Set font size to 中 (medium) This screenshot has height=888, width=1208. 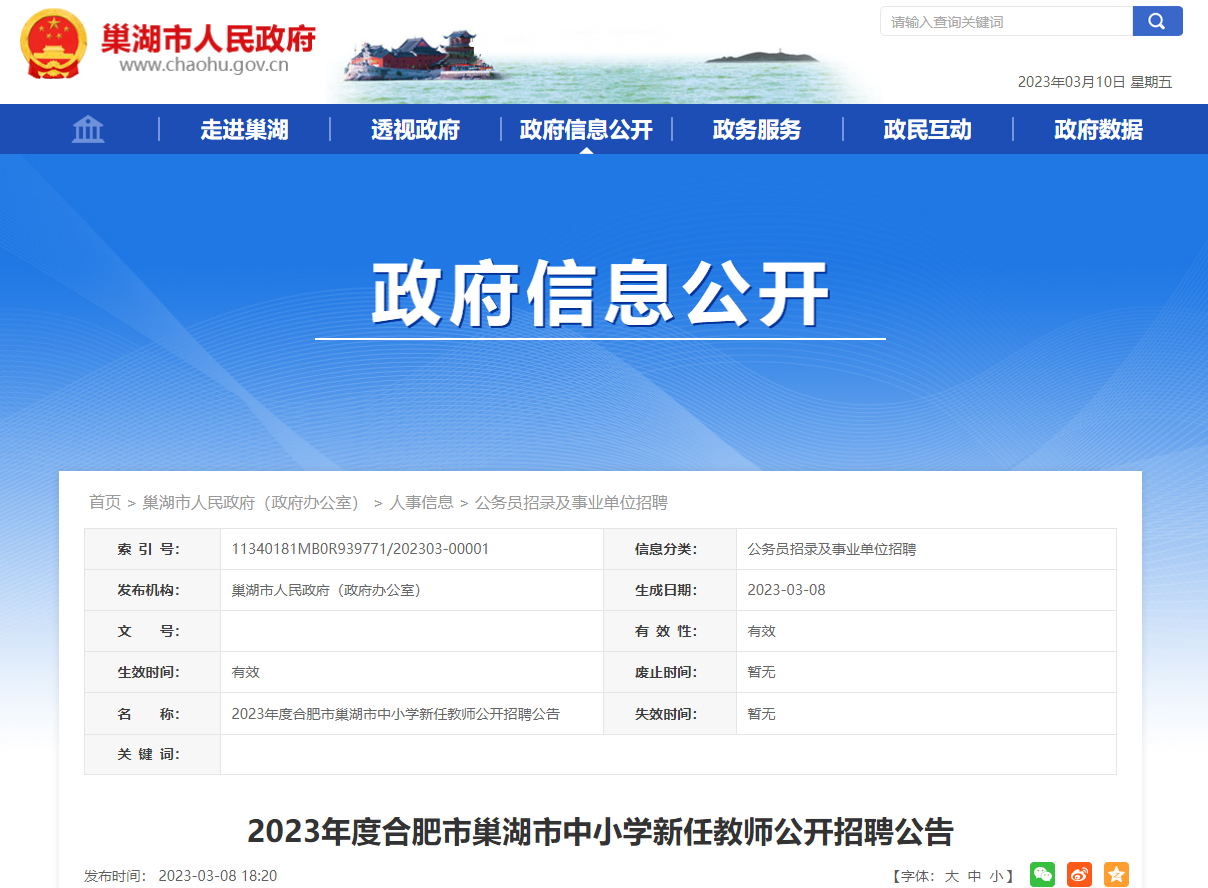[974, 876]
